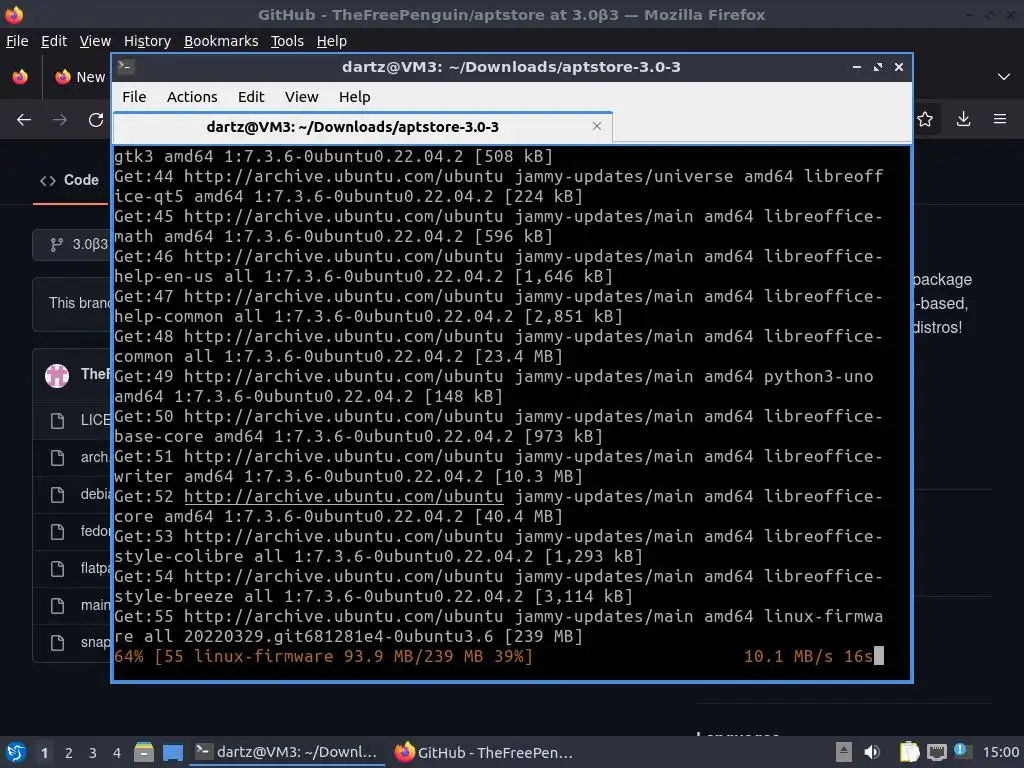Open the snap file row icon
This screenshot has width=1024, height=768.
coord(57,643)
